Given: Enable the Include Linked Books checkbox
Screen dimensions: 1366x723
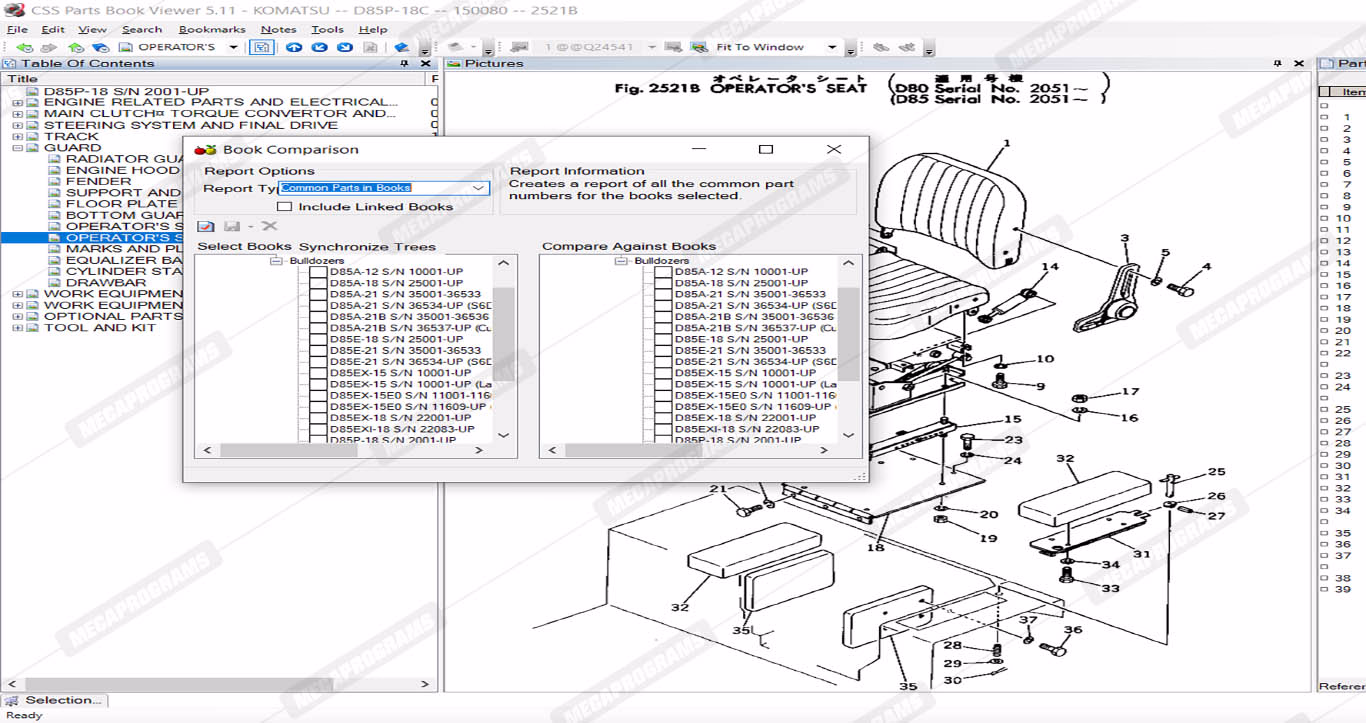Looking at the screenshot, I should (284, 207).
